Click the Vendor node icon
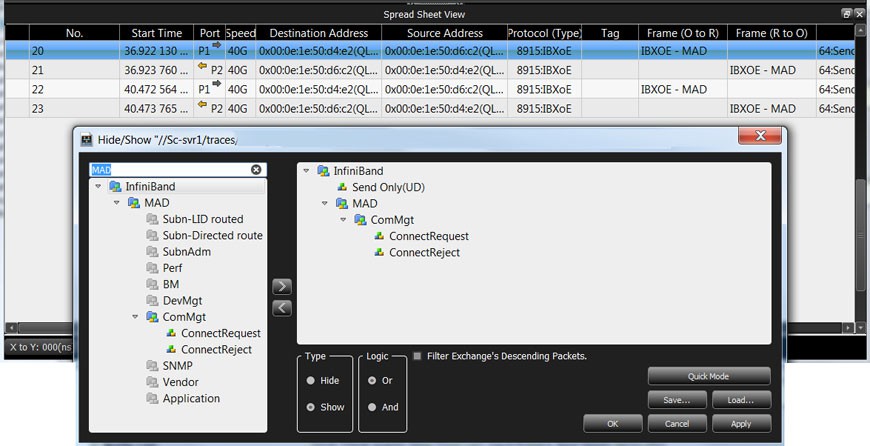The image size is (870, 446). [x=153, y=382]
